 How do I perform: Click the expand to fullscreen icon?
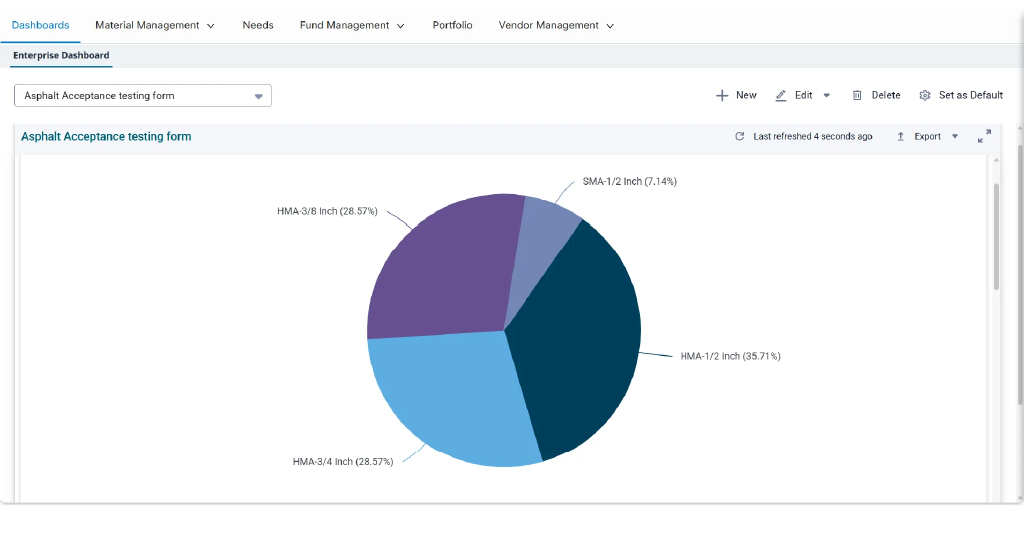(984, 136)
